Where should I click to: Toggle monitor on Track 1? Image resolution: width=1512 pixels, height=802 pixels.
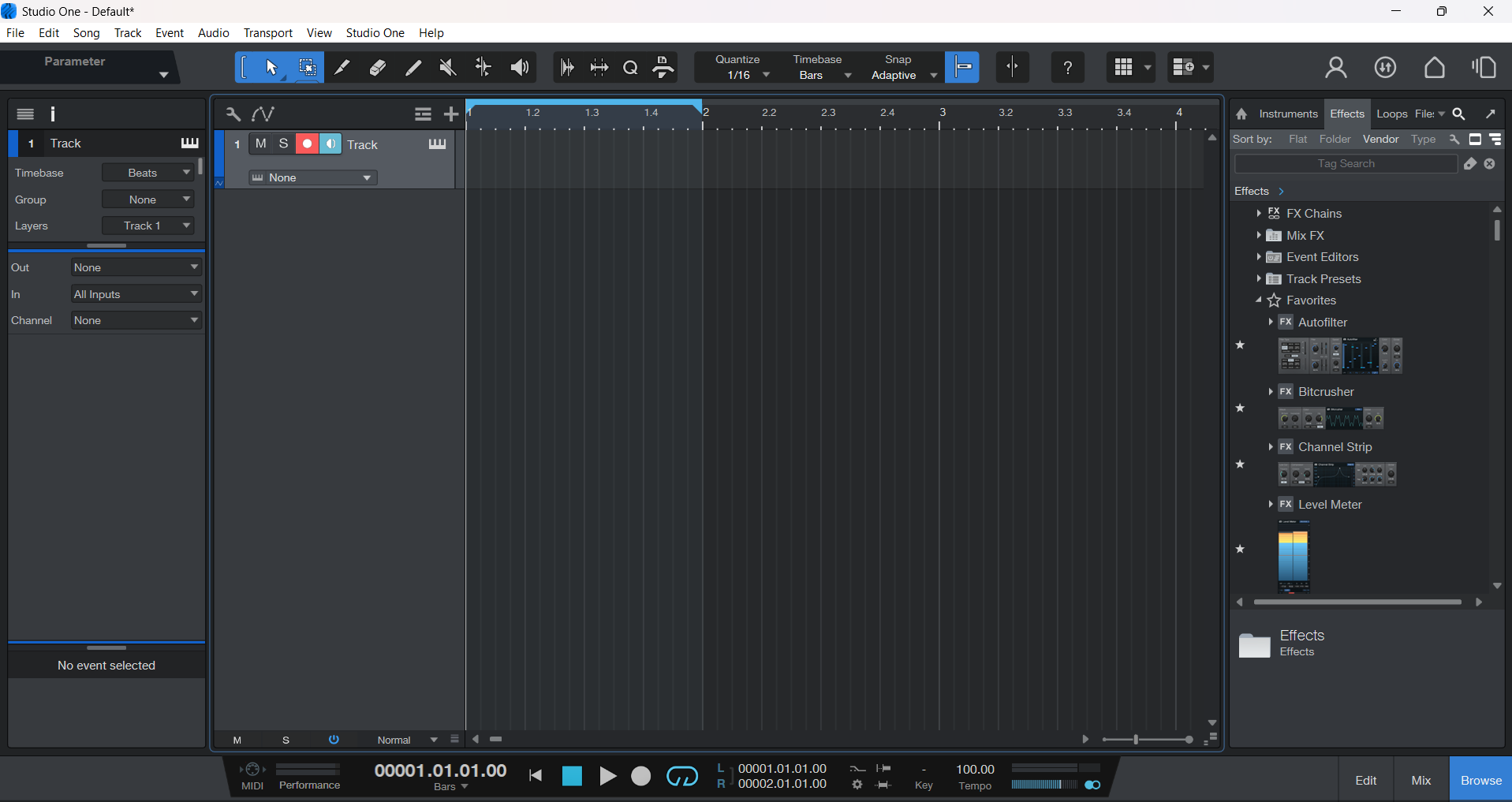click(330, 144)
